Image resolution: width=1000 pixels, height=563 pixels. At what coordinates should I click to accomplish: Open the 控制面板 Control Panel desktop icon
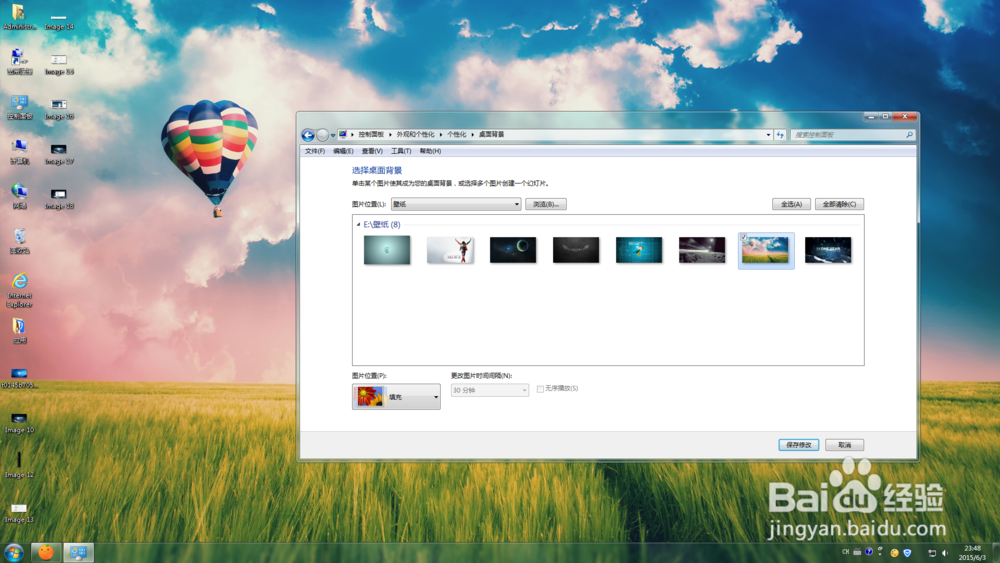(19, 107)
